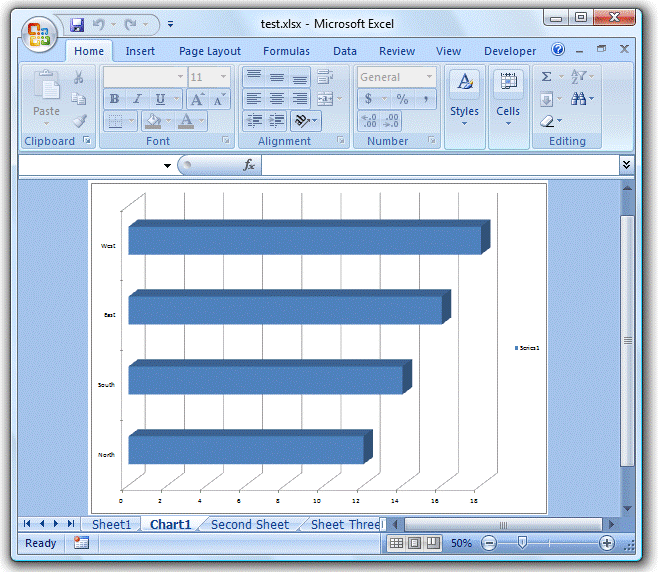Open Clipboard dialog launcher

tap(87, 140)
